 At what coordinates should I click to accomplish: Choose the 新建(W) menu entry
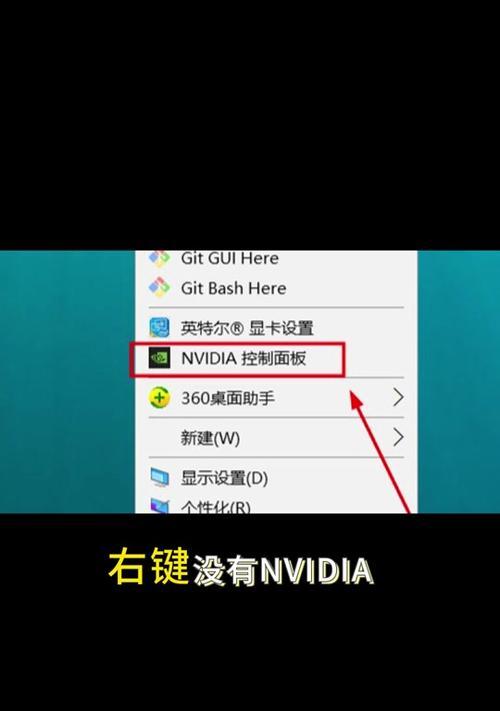(x=276, y=438)
